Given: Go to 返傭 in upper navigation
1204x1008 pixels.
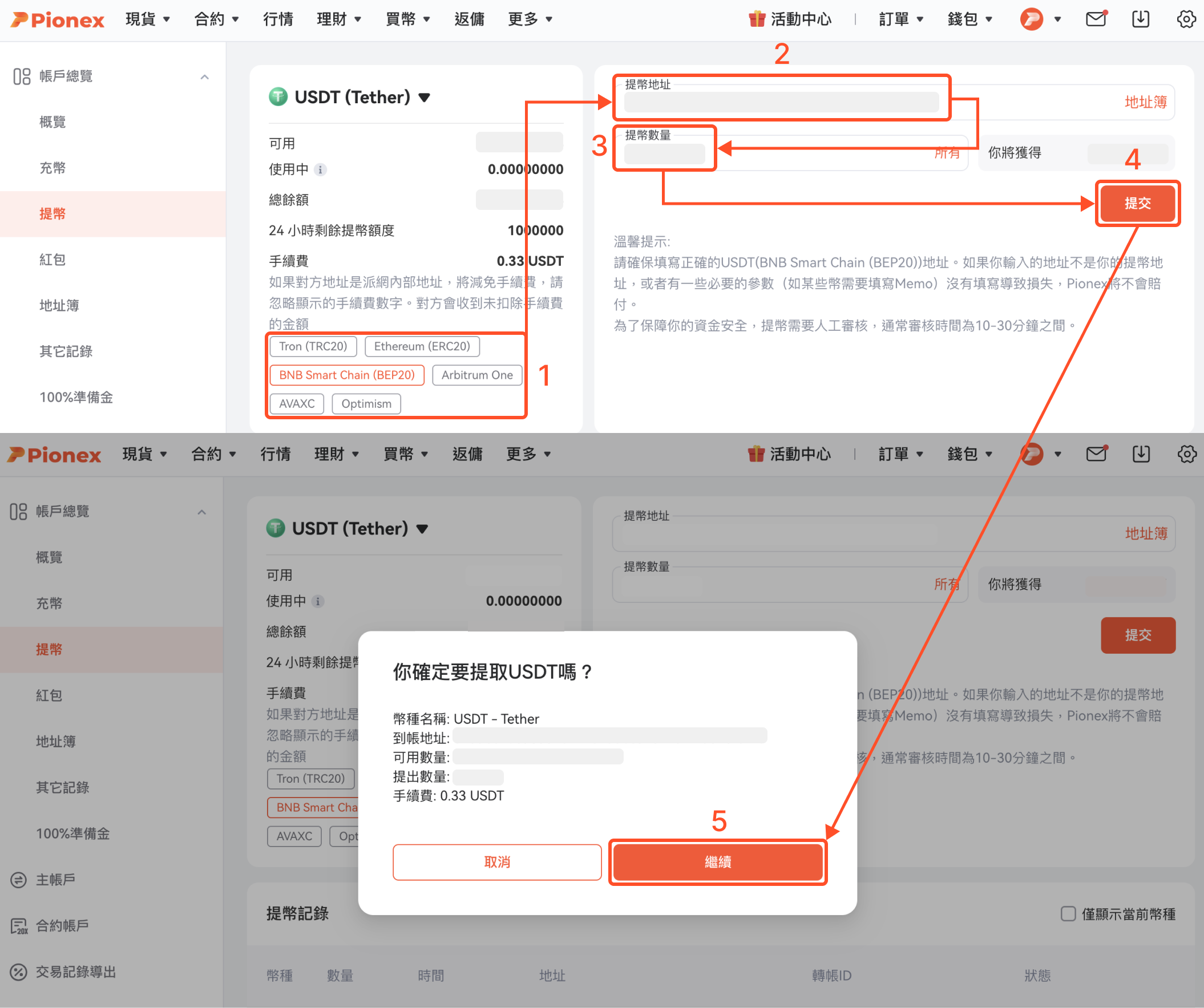Looking at the screenshot, I should pyautogui.click(x=469, y=19).
